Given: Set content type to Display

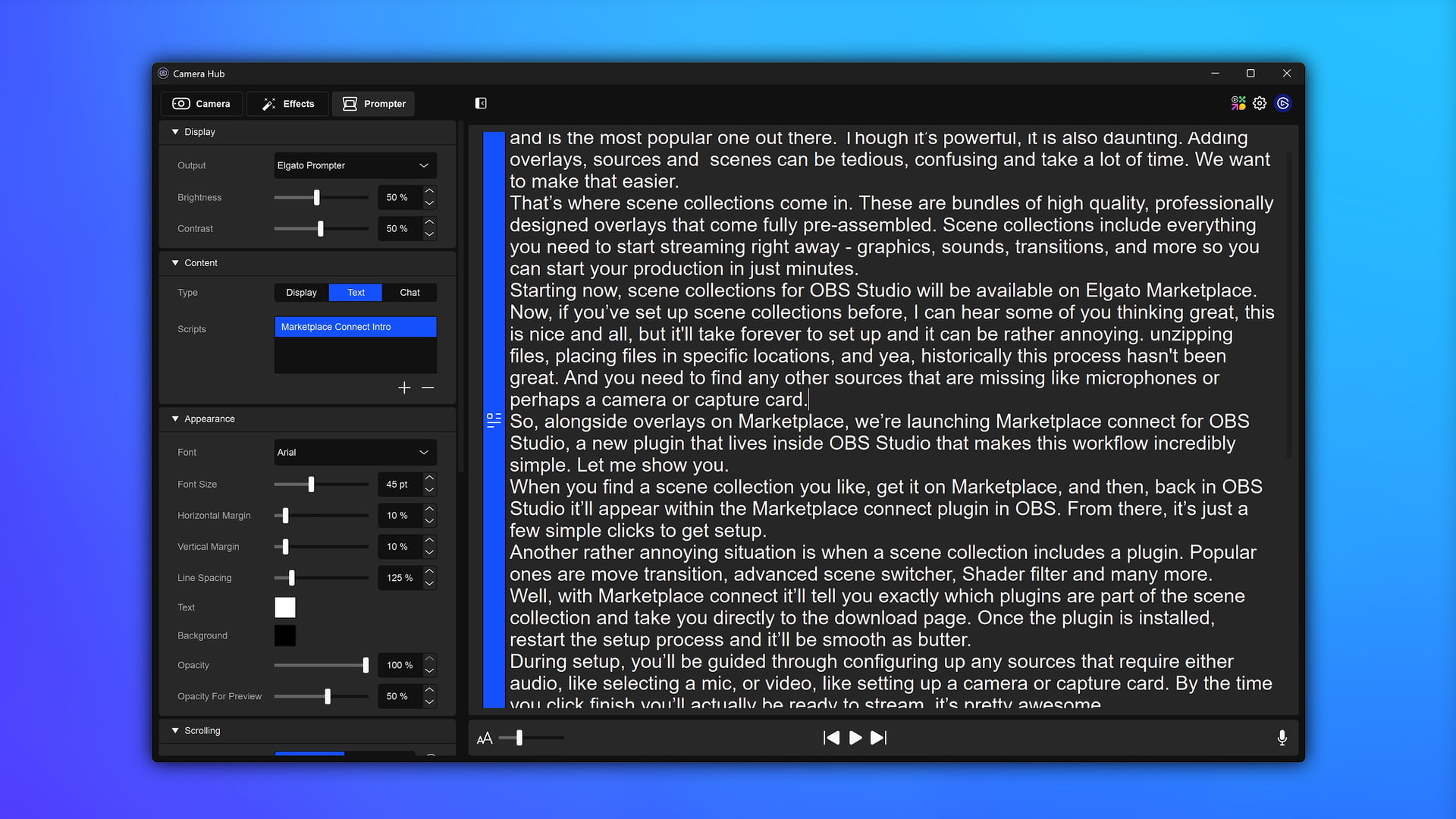Looking at the screenshot, I should click(x=301, y=293).
